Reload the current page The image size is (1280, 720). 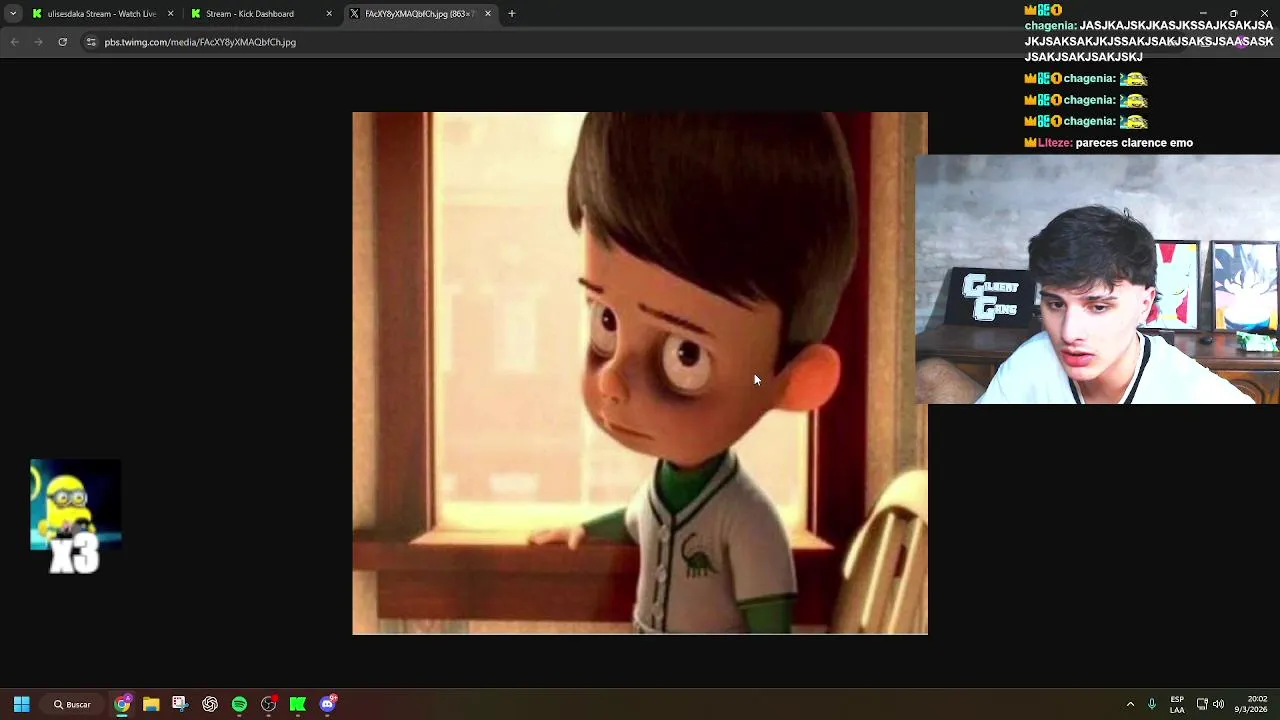[62, 42]
